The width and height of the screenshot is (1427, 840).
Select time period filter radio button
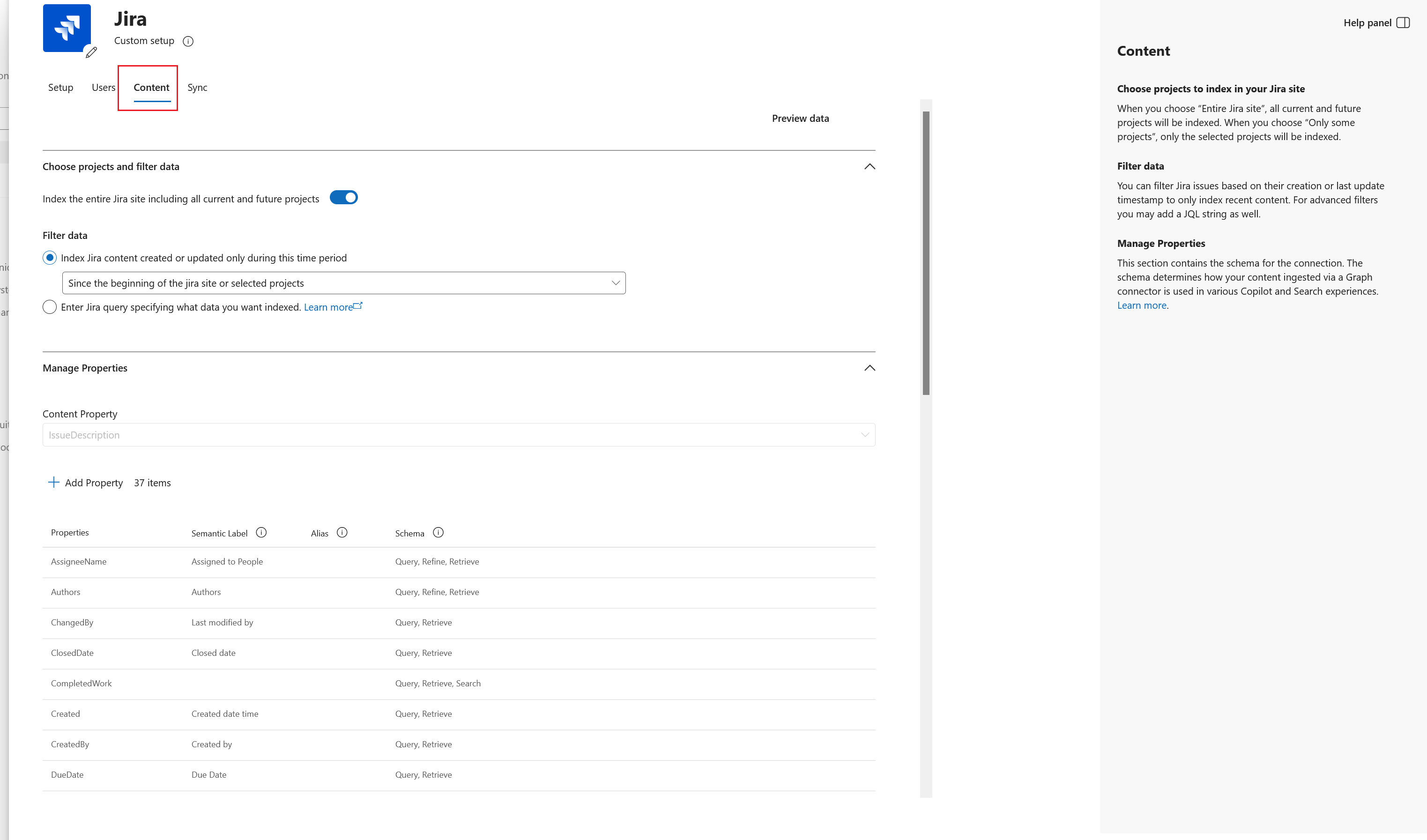coord(50,258)
